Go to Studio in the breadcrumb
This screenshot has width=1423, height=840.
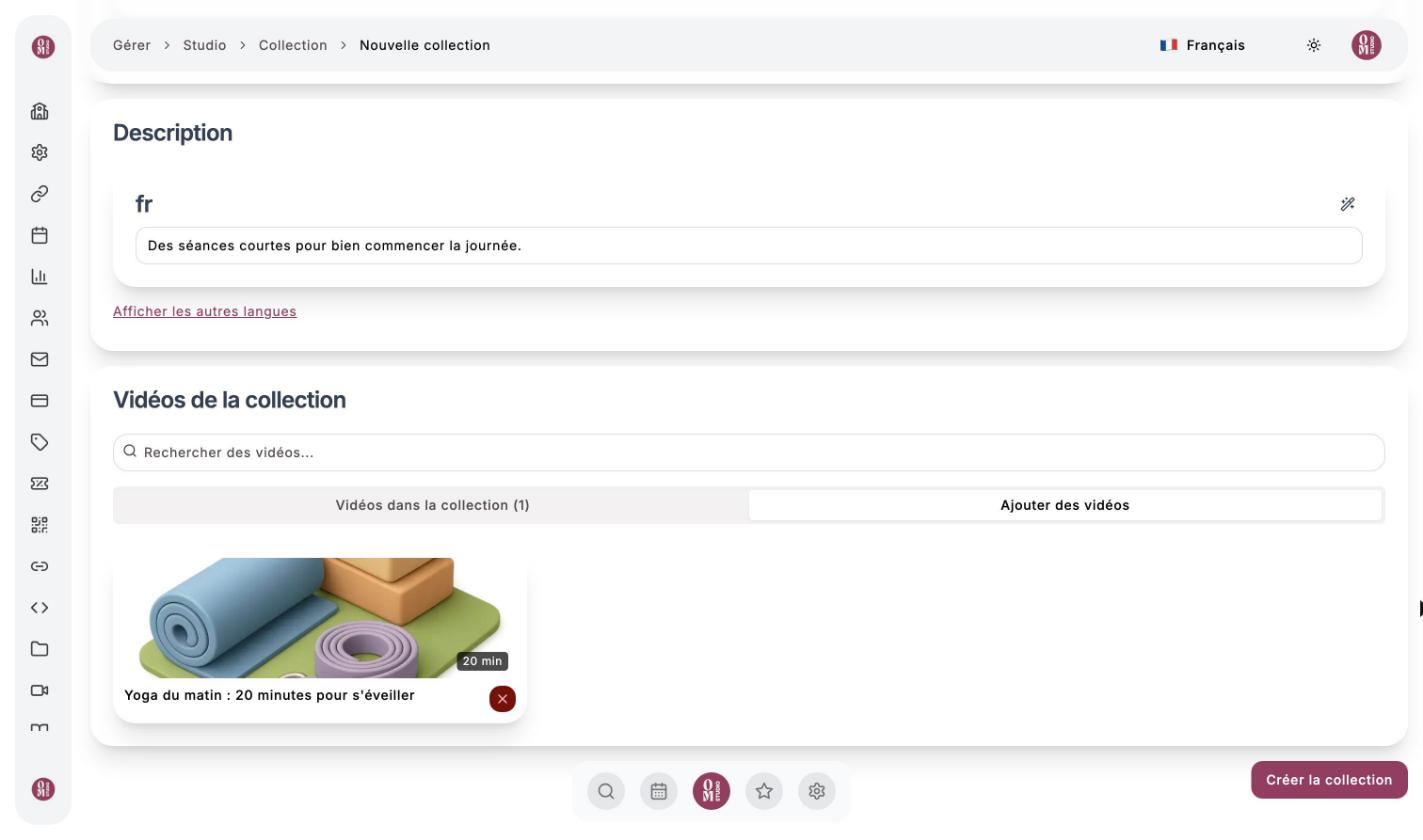(204, 45)
